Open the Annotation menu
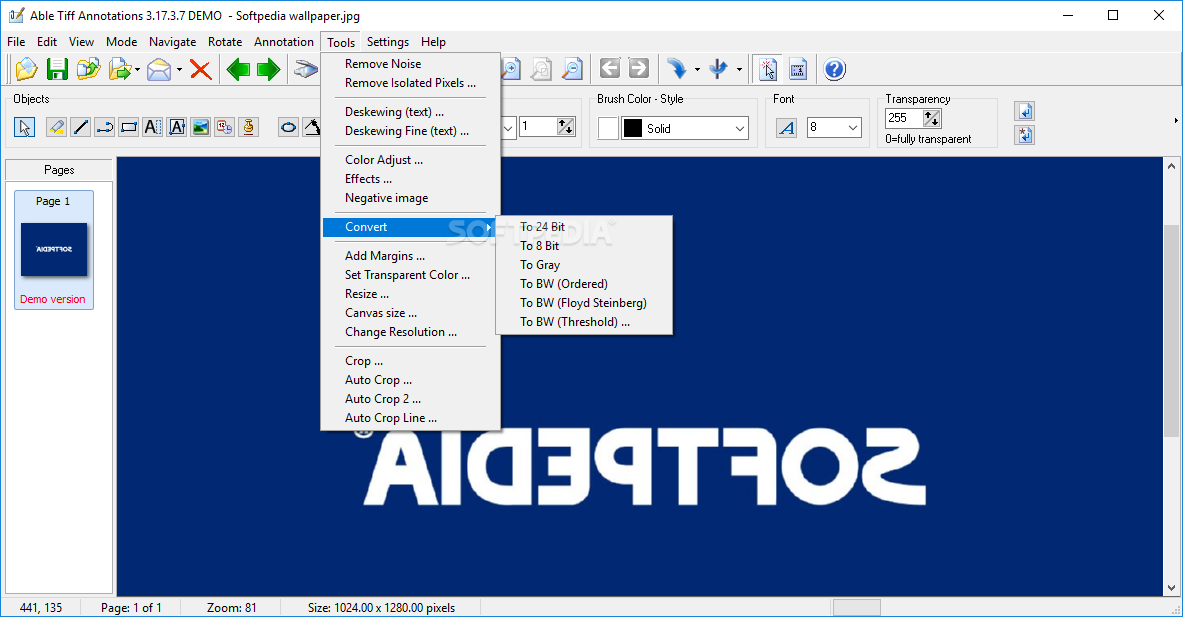 [x=284, y=42]
